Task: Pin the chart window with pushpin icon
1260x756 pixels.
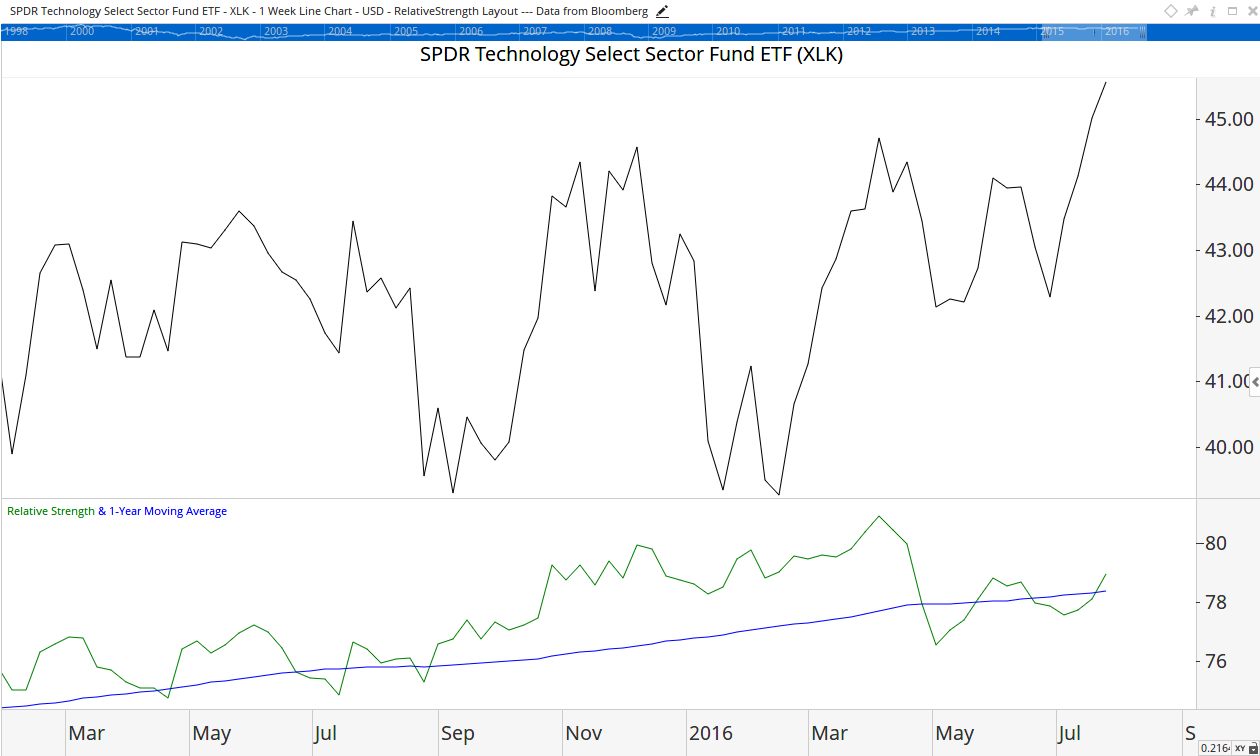Action: 1192,11
